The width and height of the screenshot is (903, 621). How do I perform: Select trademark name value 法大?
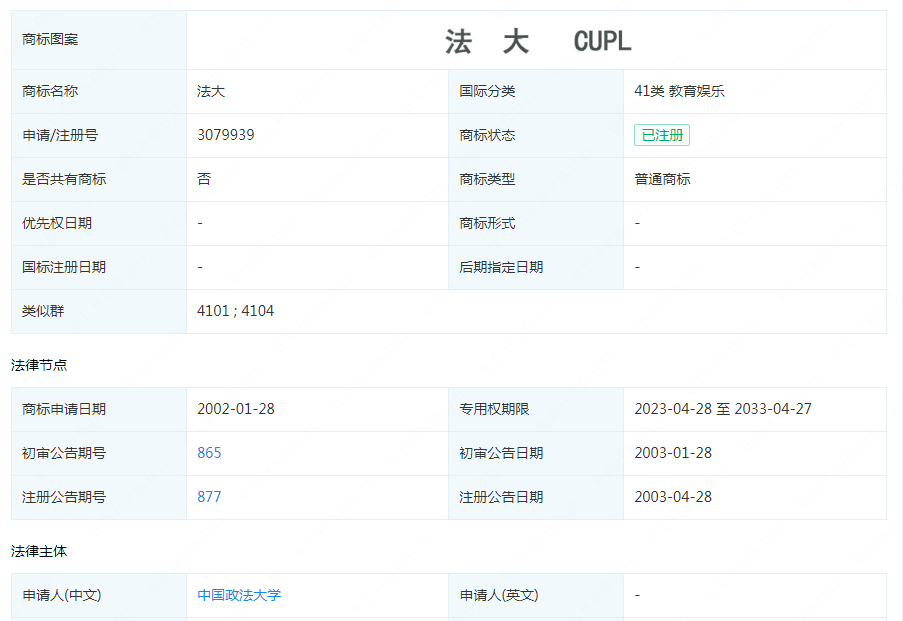click(211, 91)
